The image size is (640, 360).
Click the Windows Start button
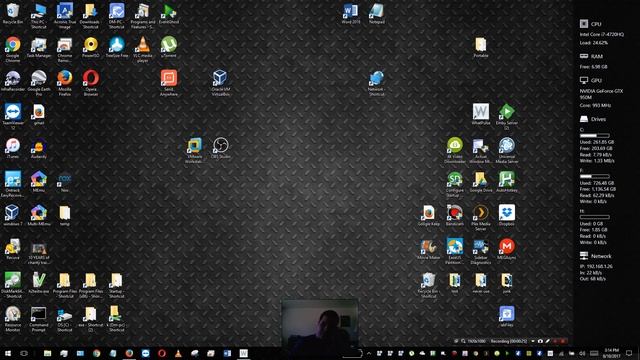[x=8, y=353]
